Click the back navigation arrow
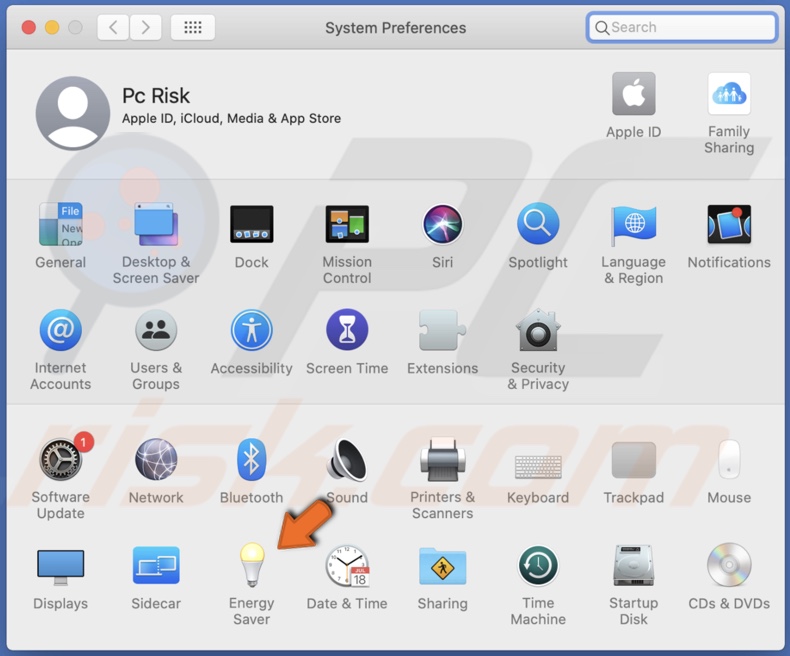 coord(113,28)
